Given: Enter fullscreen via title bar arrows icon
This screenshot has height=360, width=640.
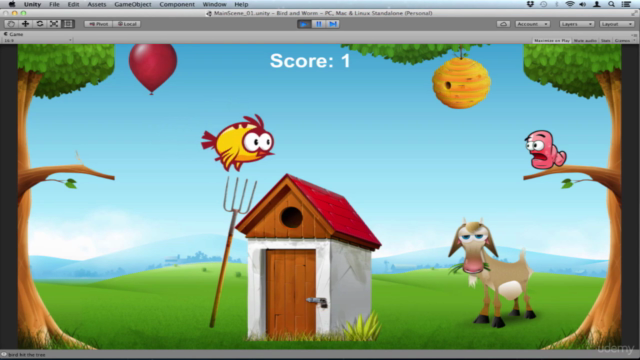Looking at the screenshot, I should click(634, 13).
